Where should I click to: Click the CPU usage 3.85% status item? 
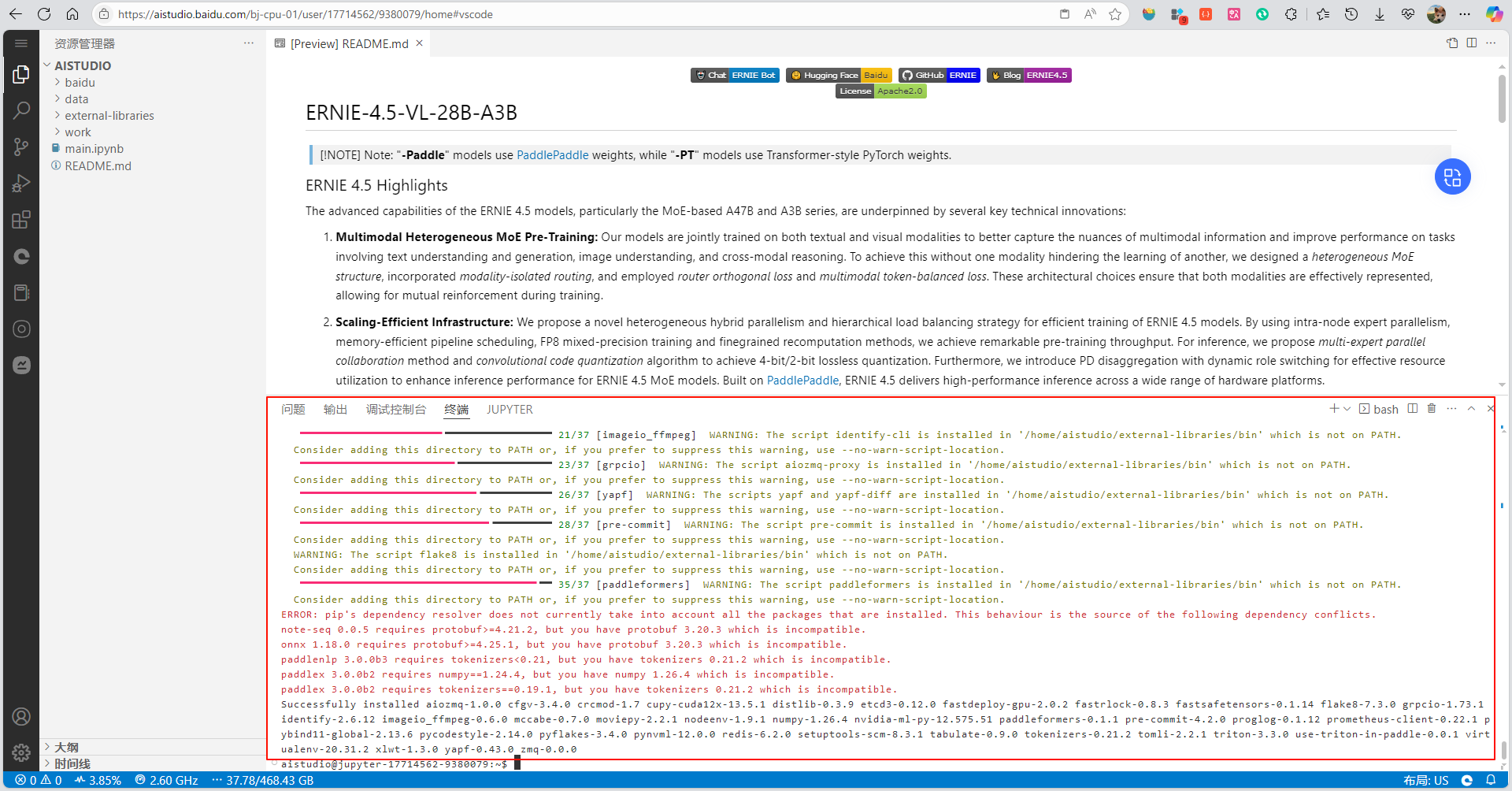pos(98,781)
